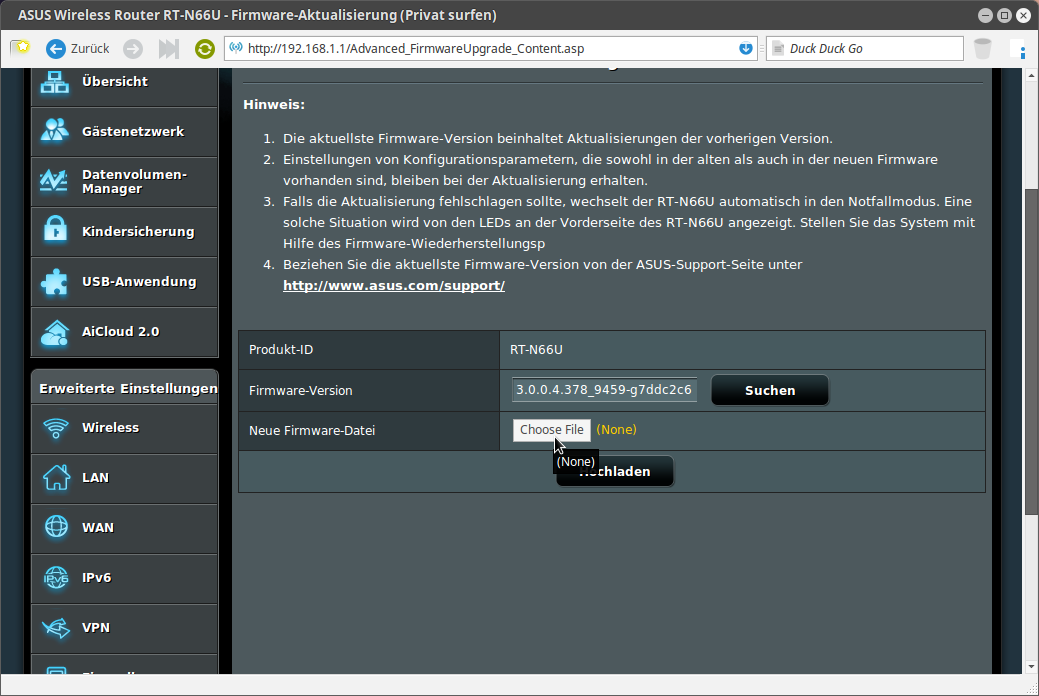
Task: Click the fast-forward skip icon
Action: [x=169, y=48]
